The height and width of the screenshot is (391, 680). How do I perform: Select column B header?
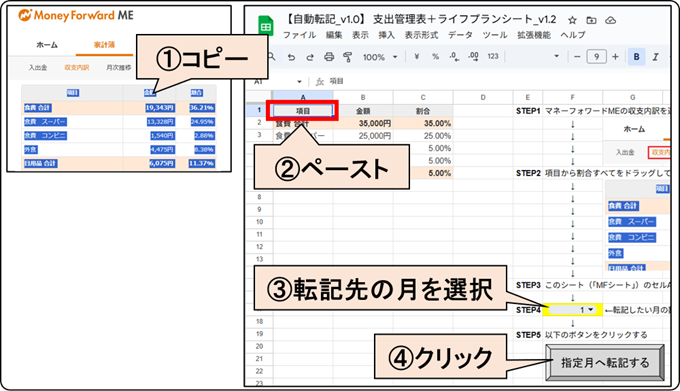[363, 98]
